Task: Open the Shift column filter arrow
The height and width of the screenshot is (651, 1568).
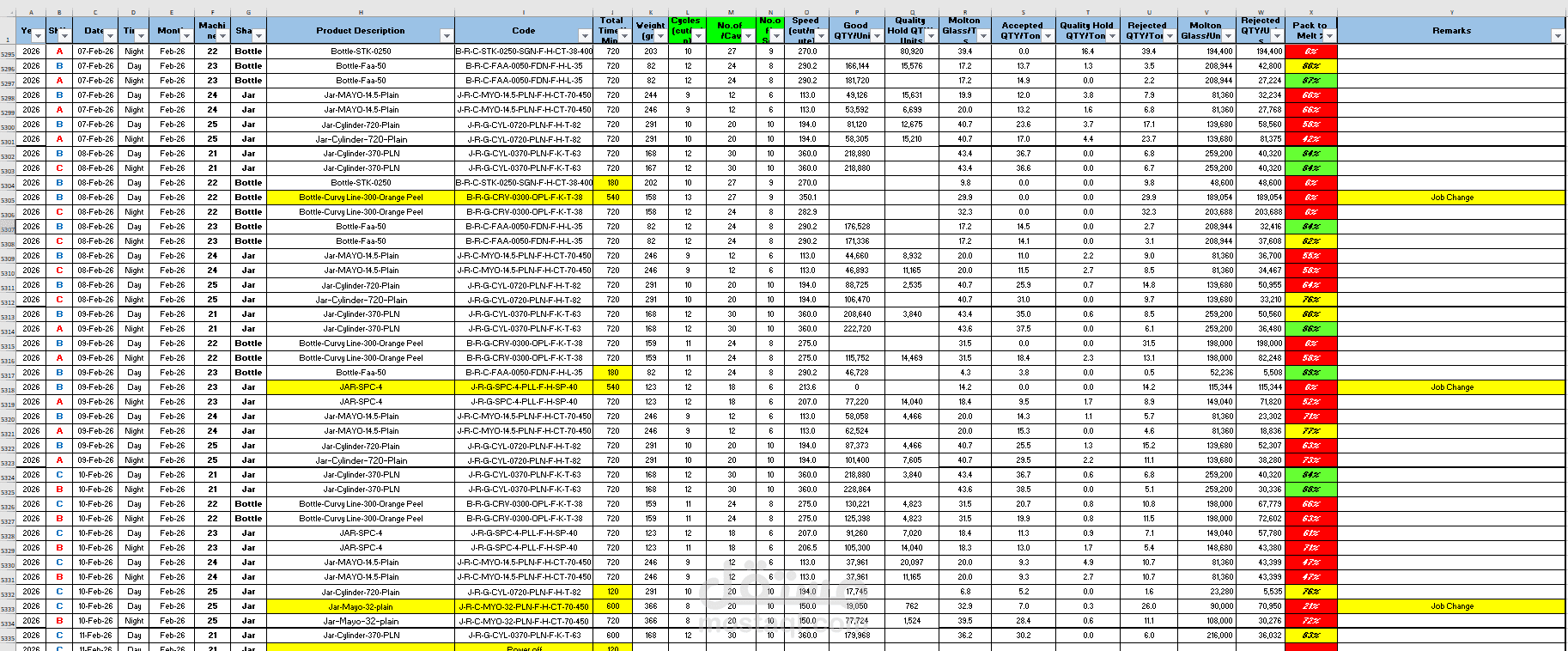Action: pos(64,36)
